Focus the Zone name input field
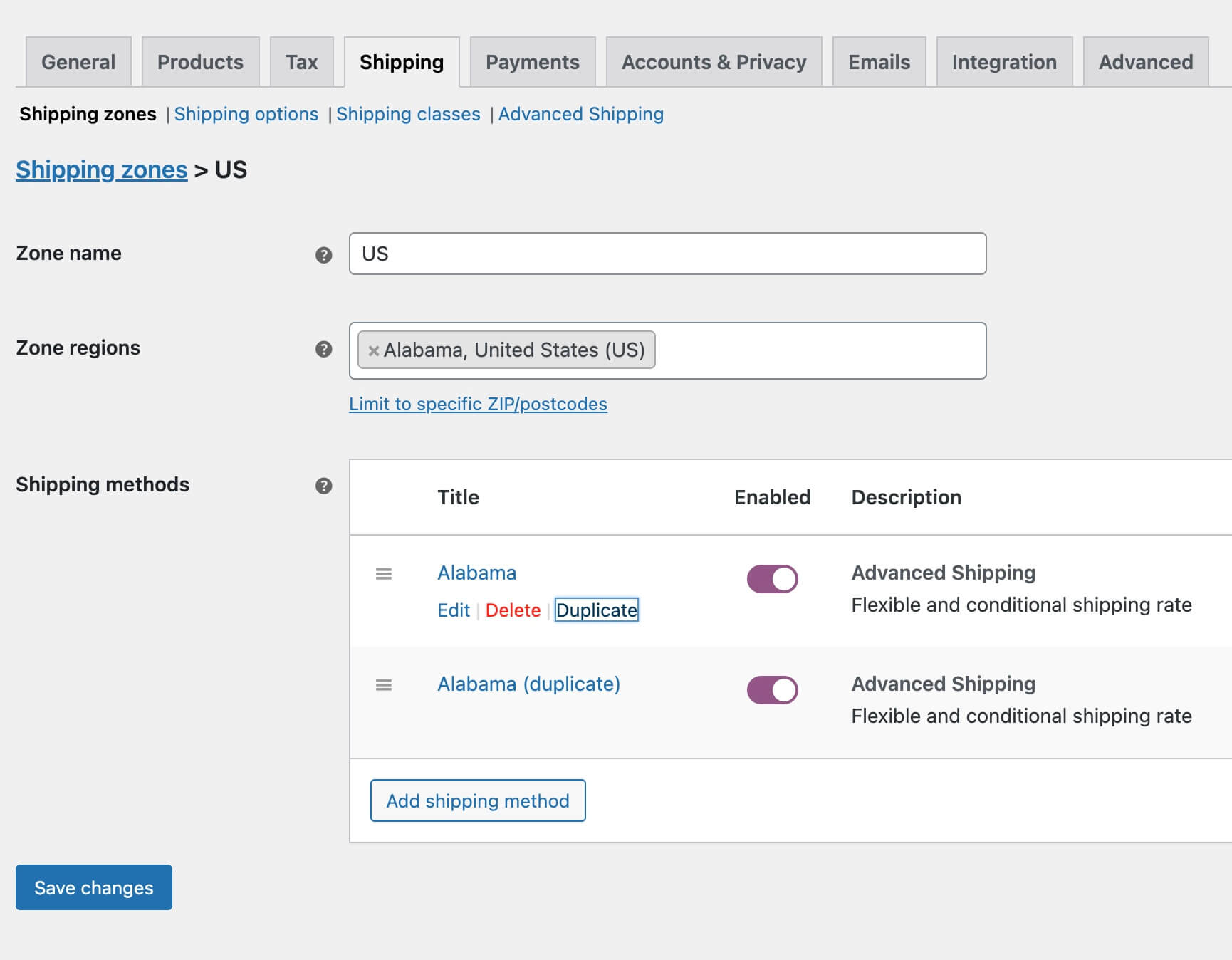This screenshot has width=1232, height=960. (667, 254)
